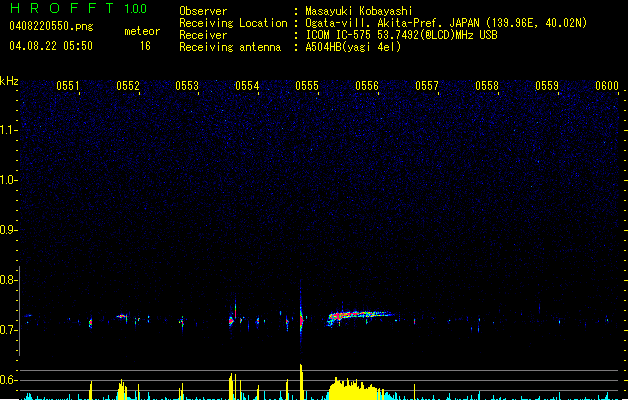Click receiver value ICOM IC-575 53.7492 MHz USB
This screenshot has width=629, height=400.
(402, 35)
